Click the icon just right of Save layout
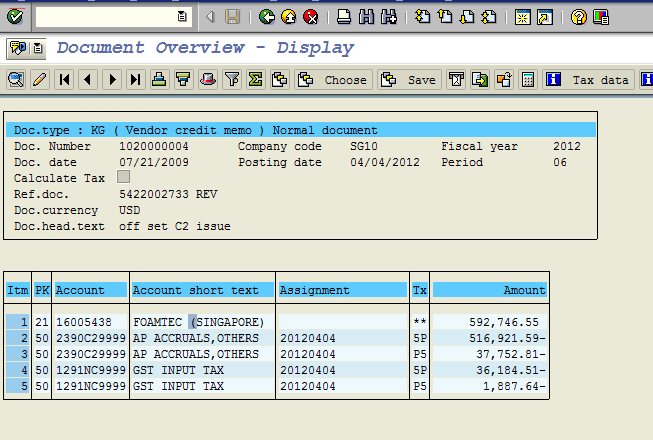 (x=456, y=80)
